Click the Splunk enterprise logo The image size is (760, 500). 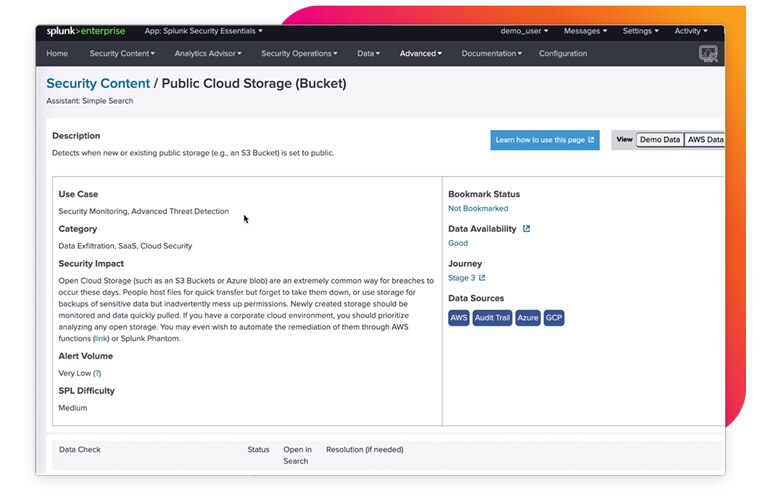(86, 31)
